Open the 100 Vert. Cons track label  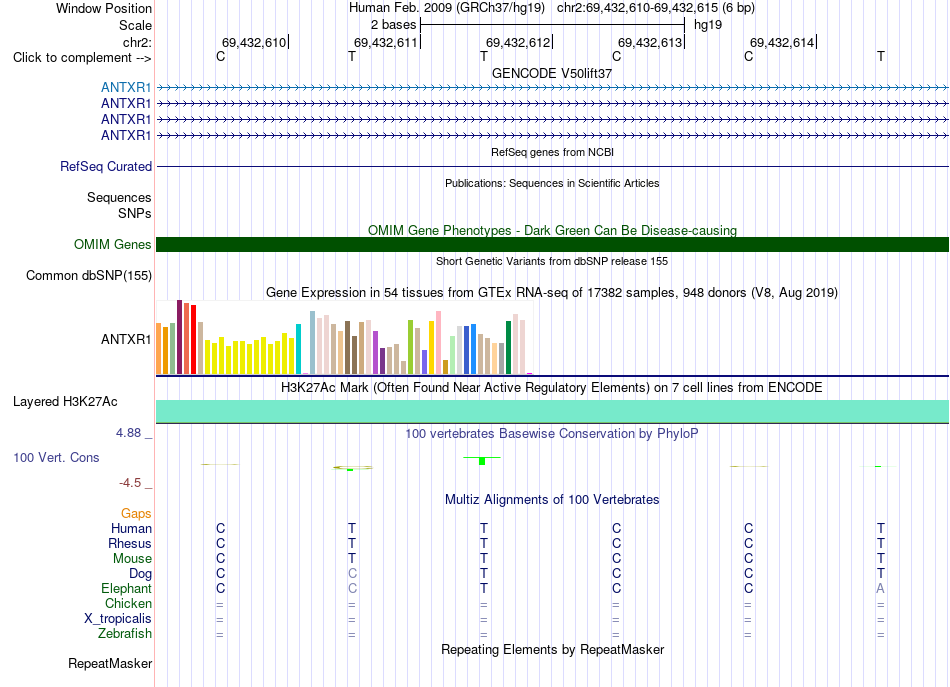point(56,457)
